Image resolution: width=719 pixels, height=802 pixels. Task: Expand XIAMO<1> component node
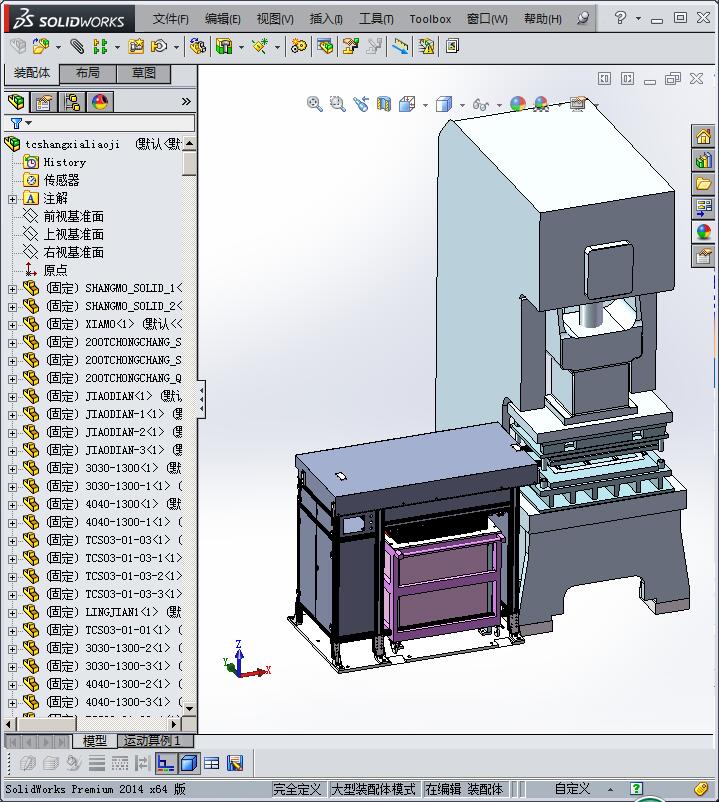click(12, 325)
